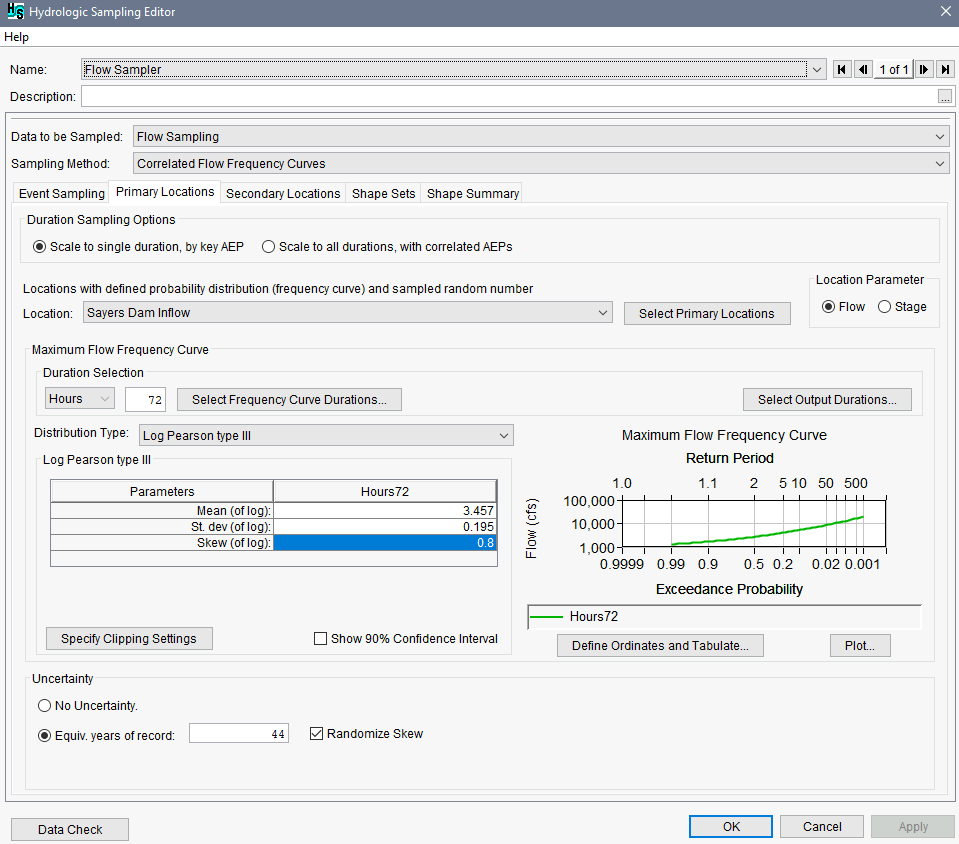
Task: Open Distribution Type dropdown
Action: pyautogui.click(x=504, y=435)
